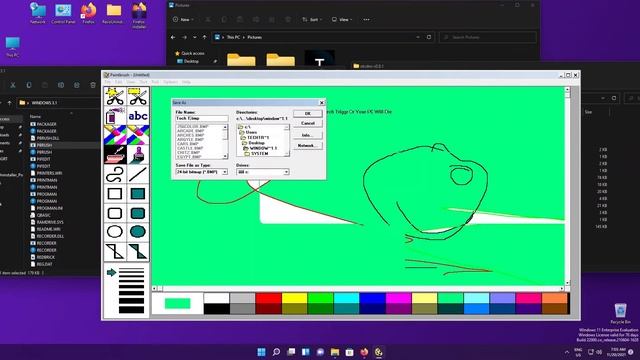Viewport: 640px width, 360px height.
Task: Click the canvas vertical scrollbar down arrow
Action: click(567, 283)
